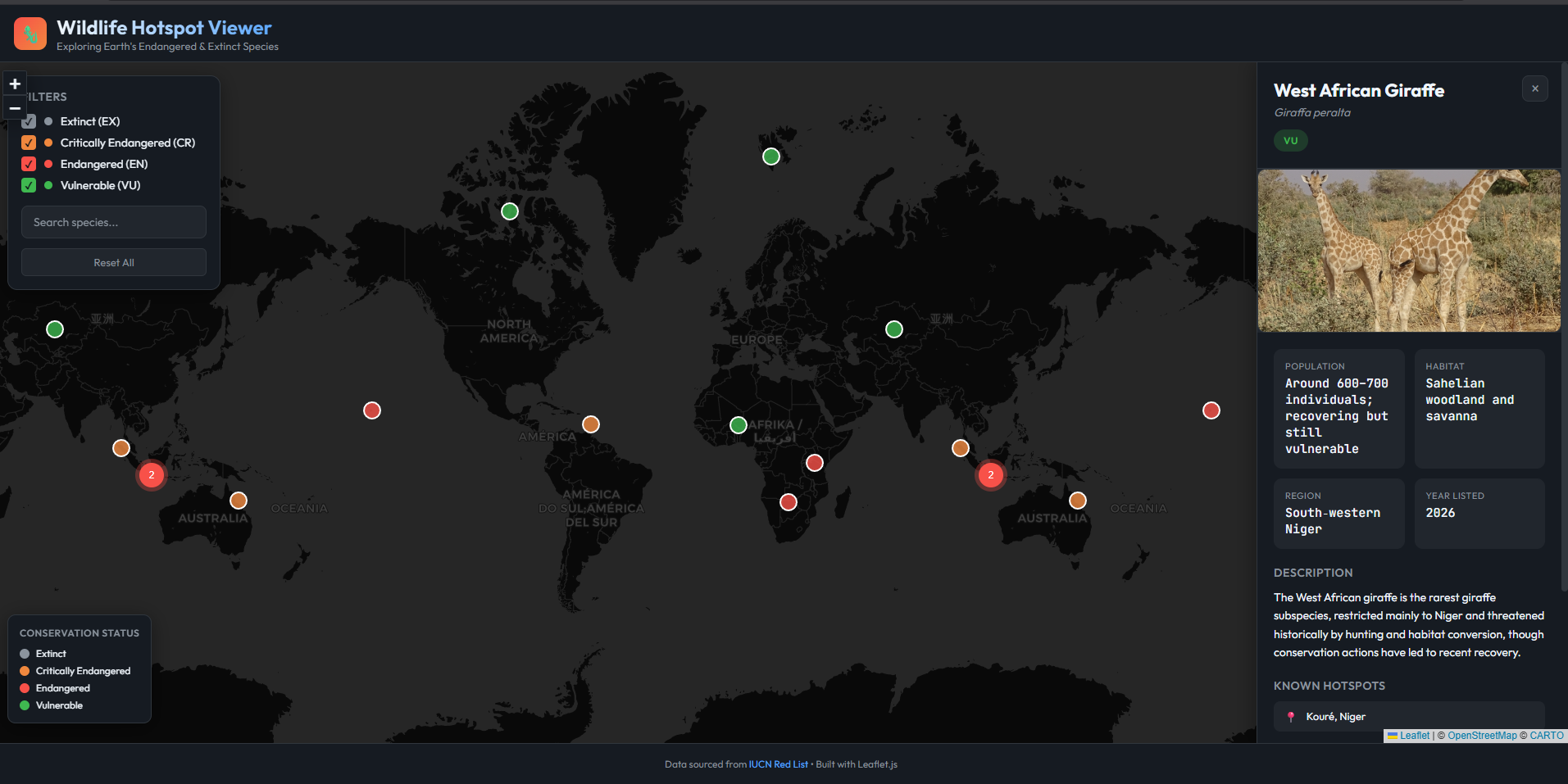Select the green marker north of Scandinavia
This screenshot has height=784, width=1568.
tap(771, 156)
